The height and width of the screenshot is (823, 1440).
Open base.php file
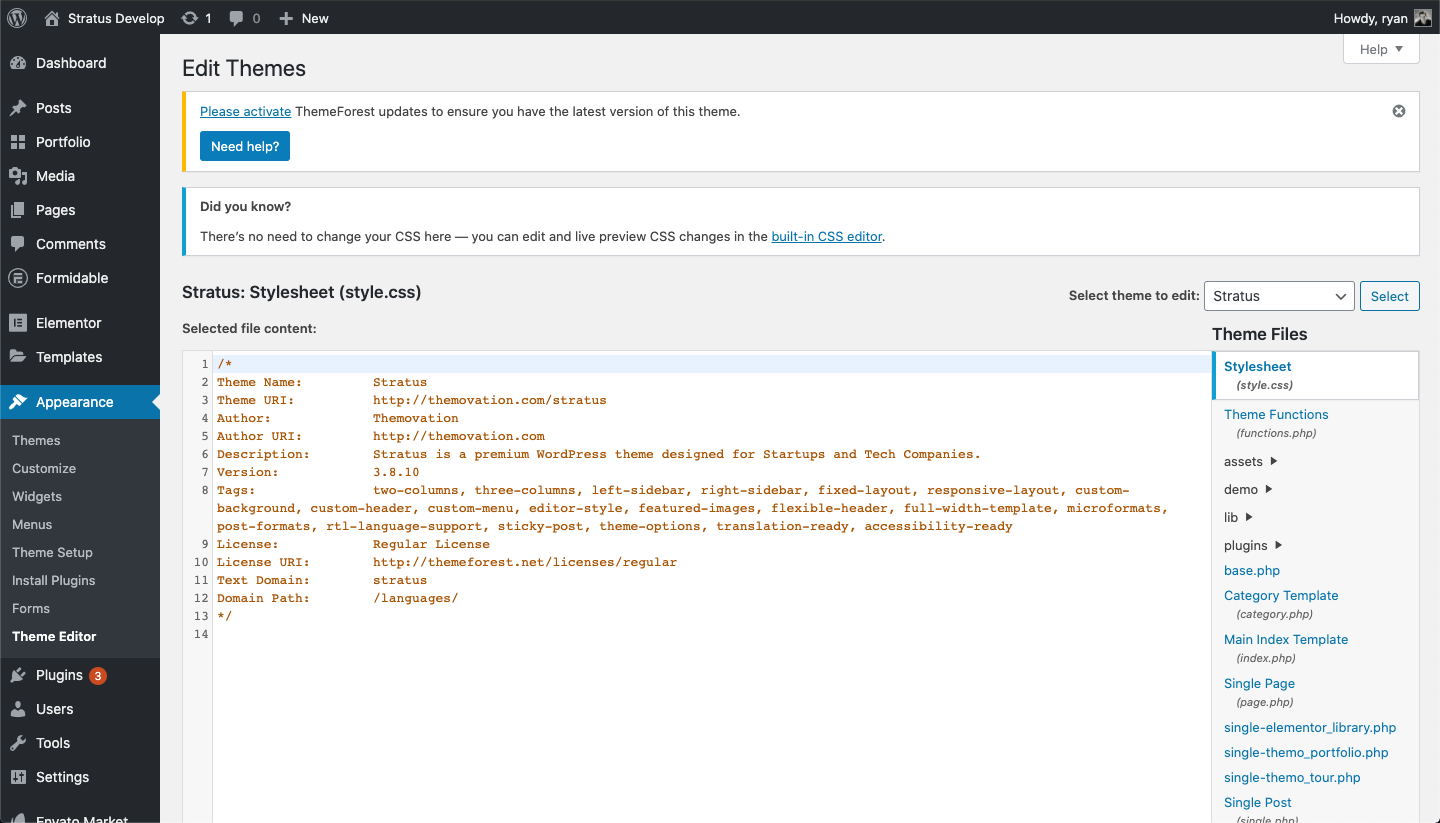1252,570
